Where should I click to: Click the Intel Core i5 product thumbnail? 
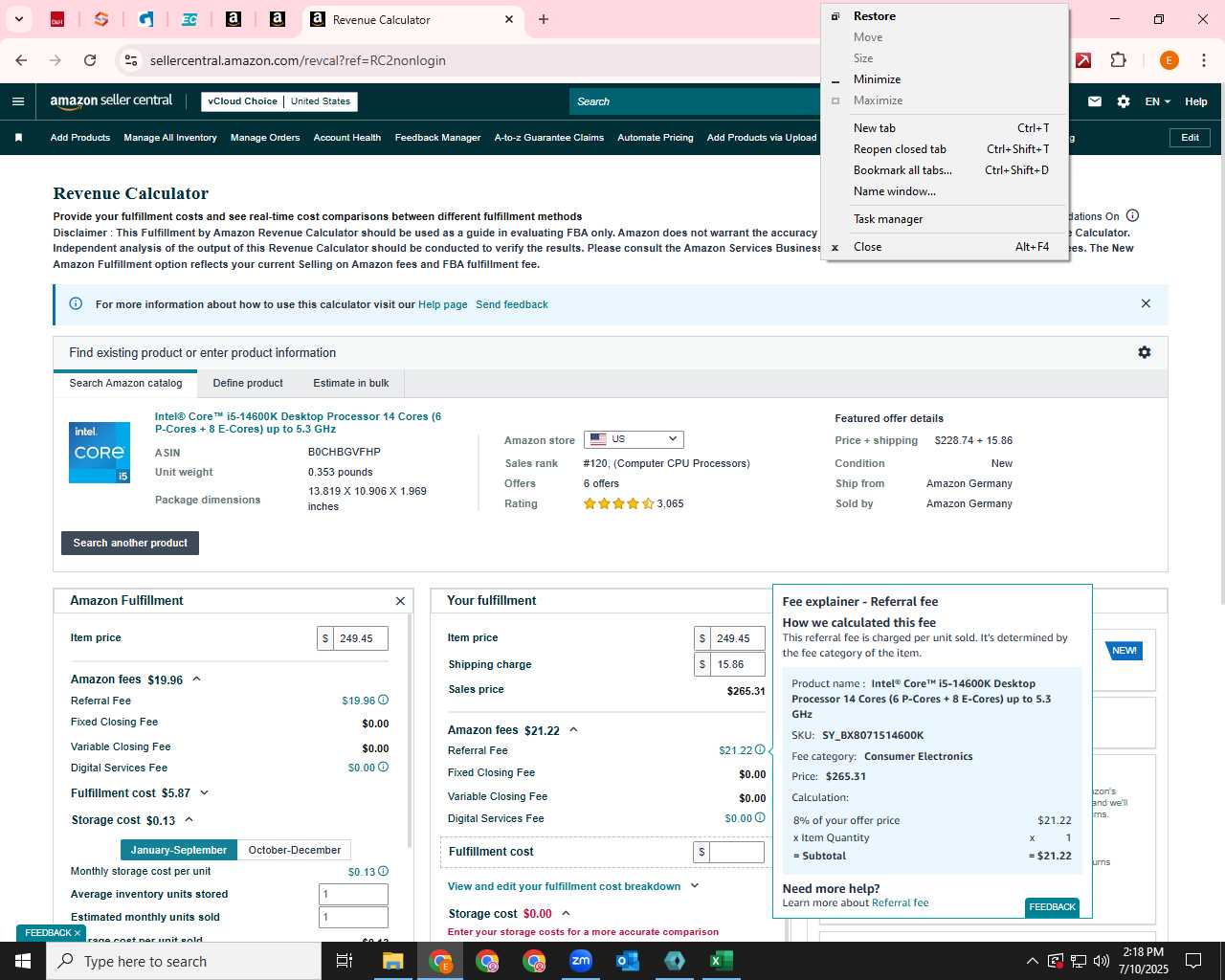(x=100, y=453)
